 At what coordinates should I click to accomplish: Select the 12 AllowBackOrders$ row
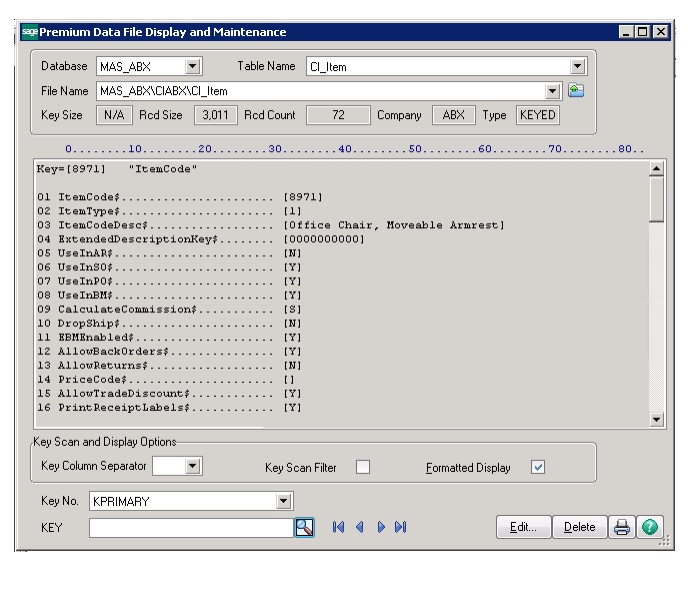tap(169, 351)
